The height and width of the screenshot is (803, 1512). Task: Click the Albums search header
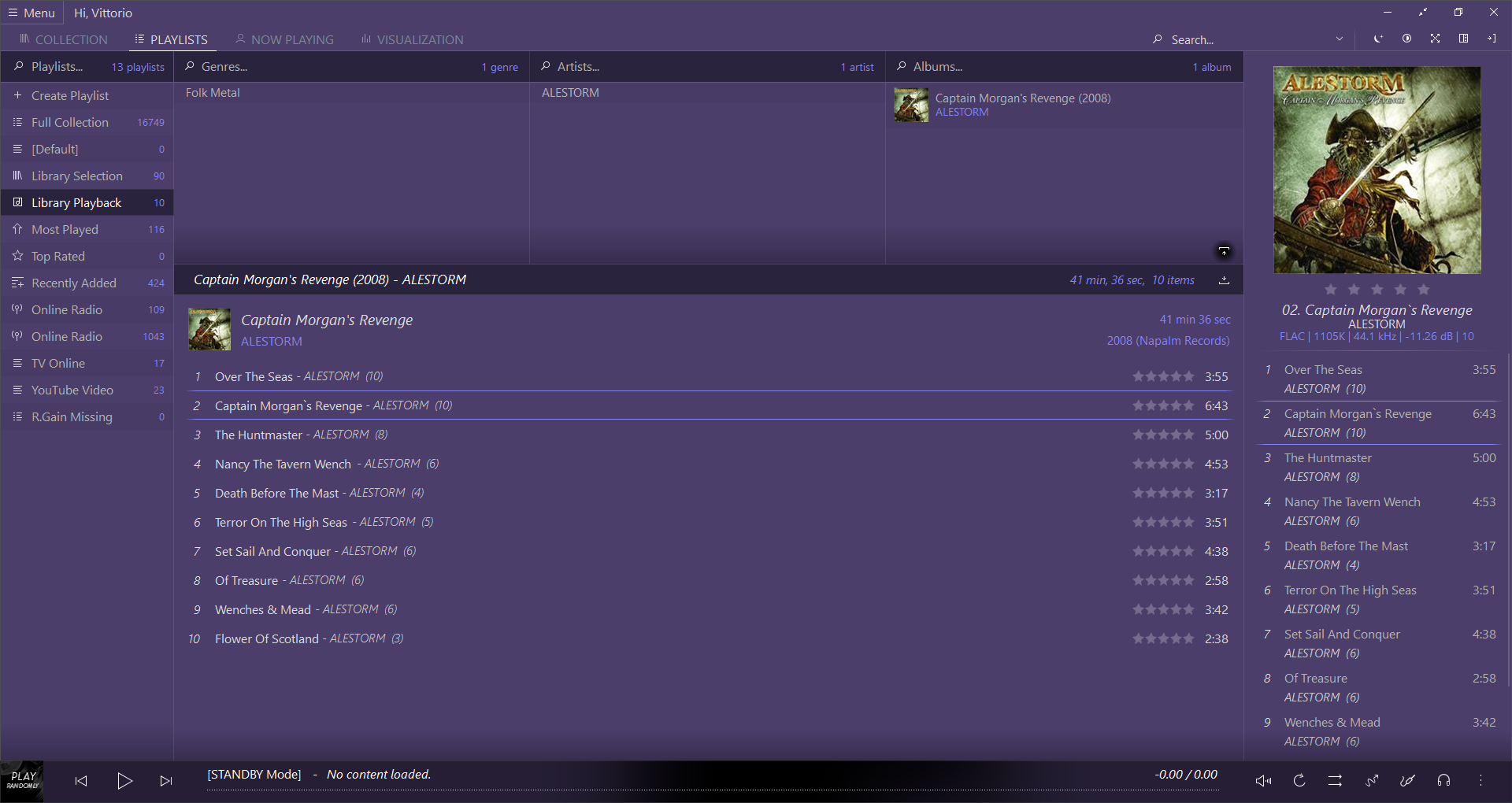(1064, 67)
